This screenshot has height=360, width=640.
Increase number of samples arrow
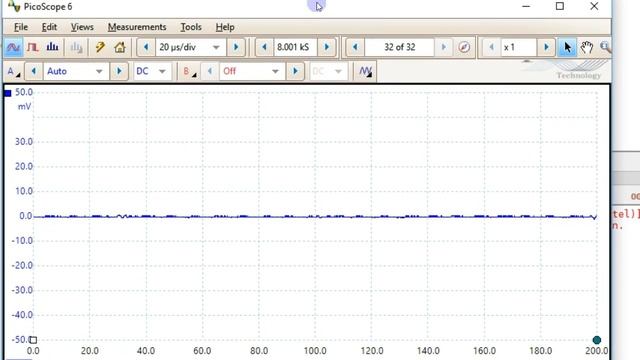tap(327, 47)
